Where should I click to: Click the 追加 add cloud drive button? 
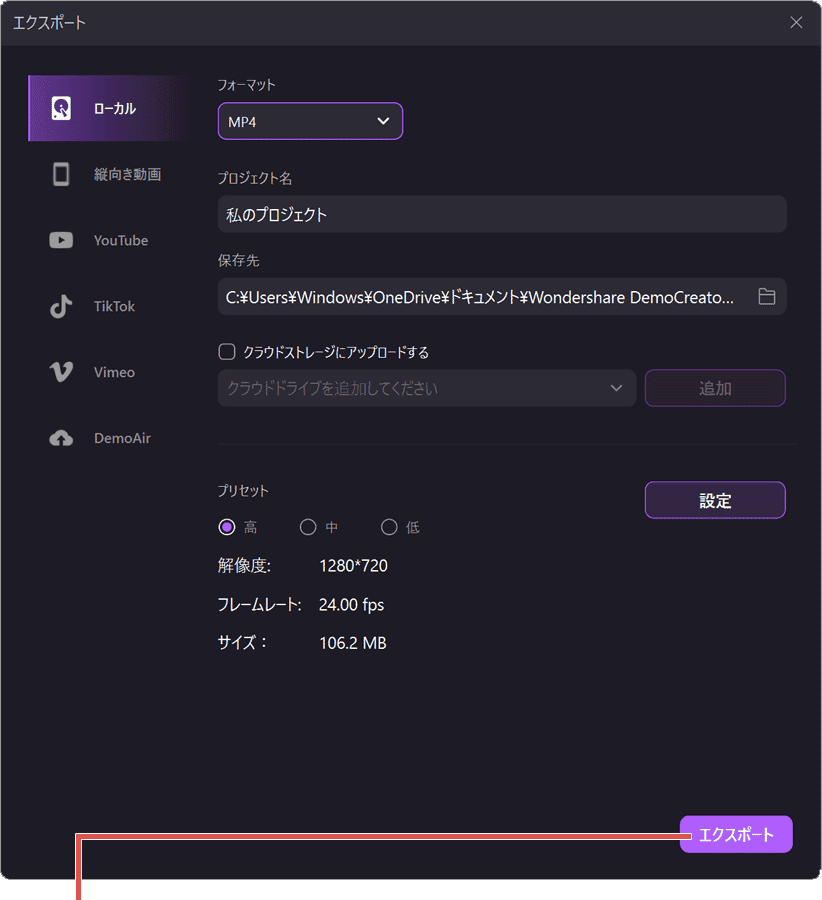point(715,388)
